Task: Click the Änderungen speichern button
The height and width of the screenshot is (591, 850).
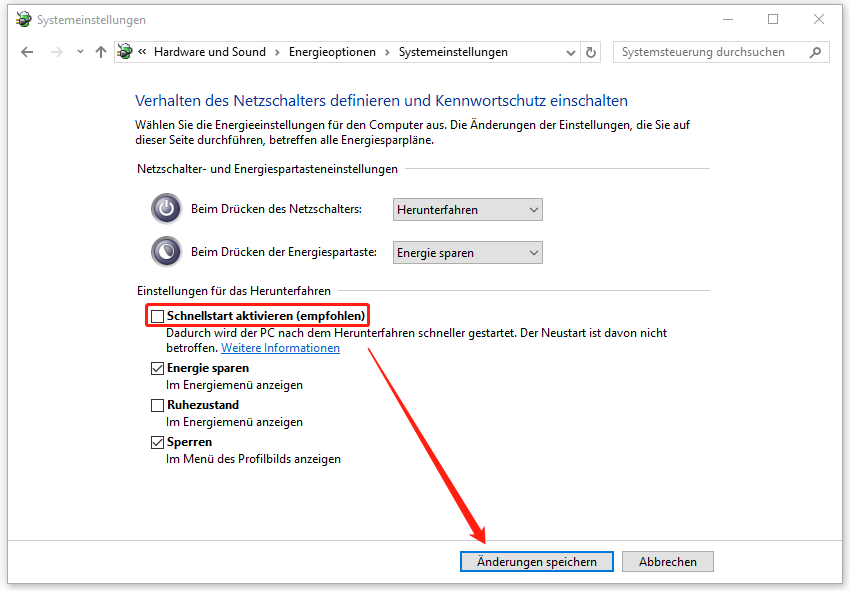Action: click(536, 561)
